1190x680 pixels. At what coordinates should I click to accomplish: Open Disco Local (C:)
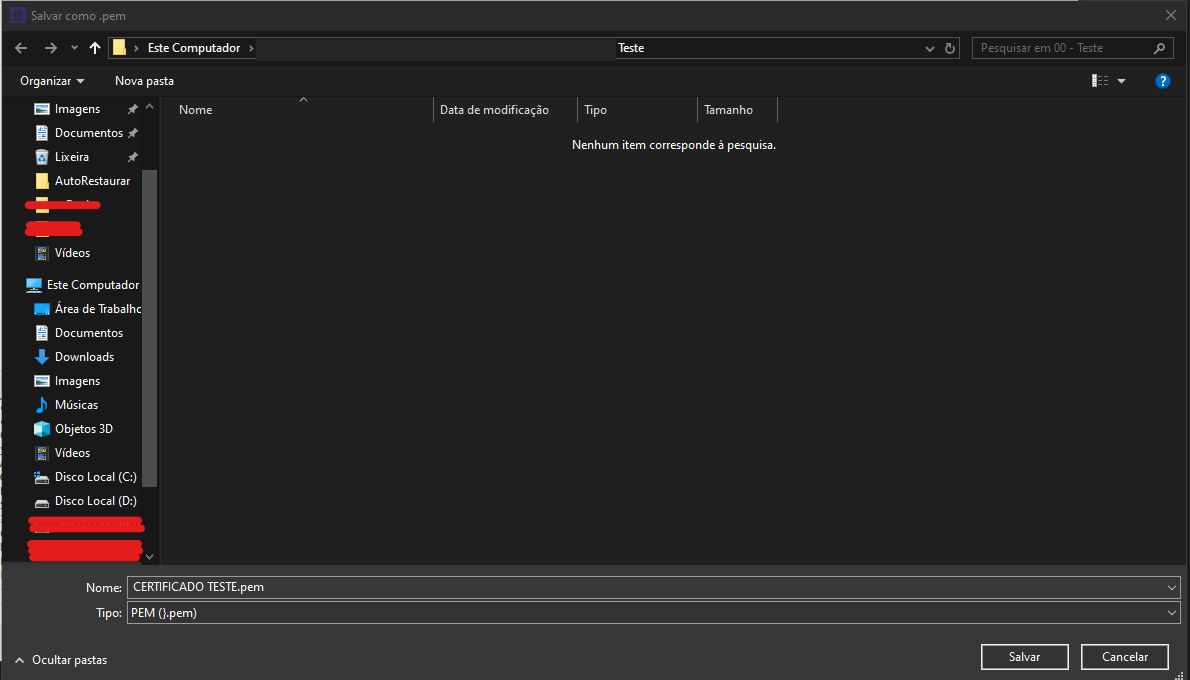point(96,477)
